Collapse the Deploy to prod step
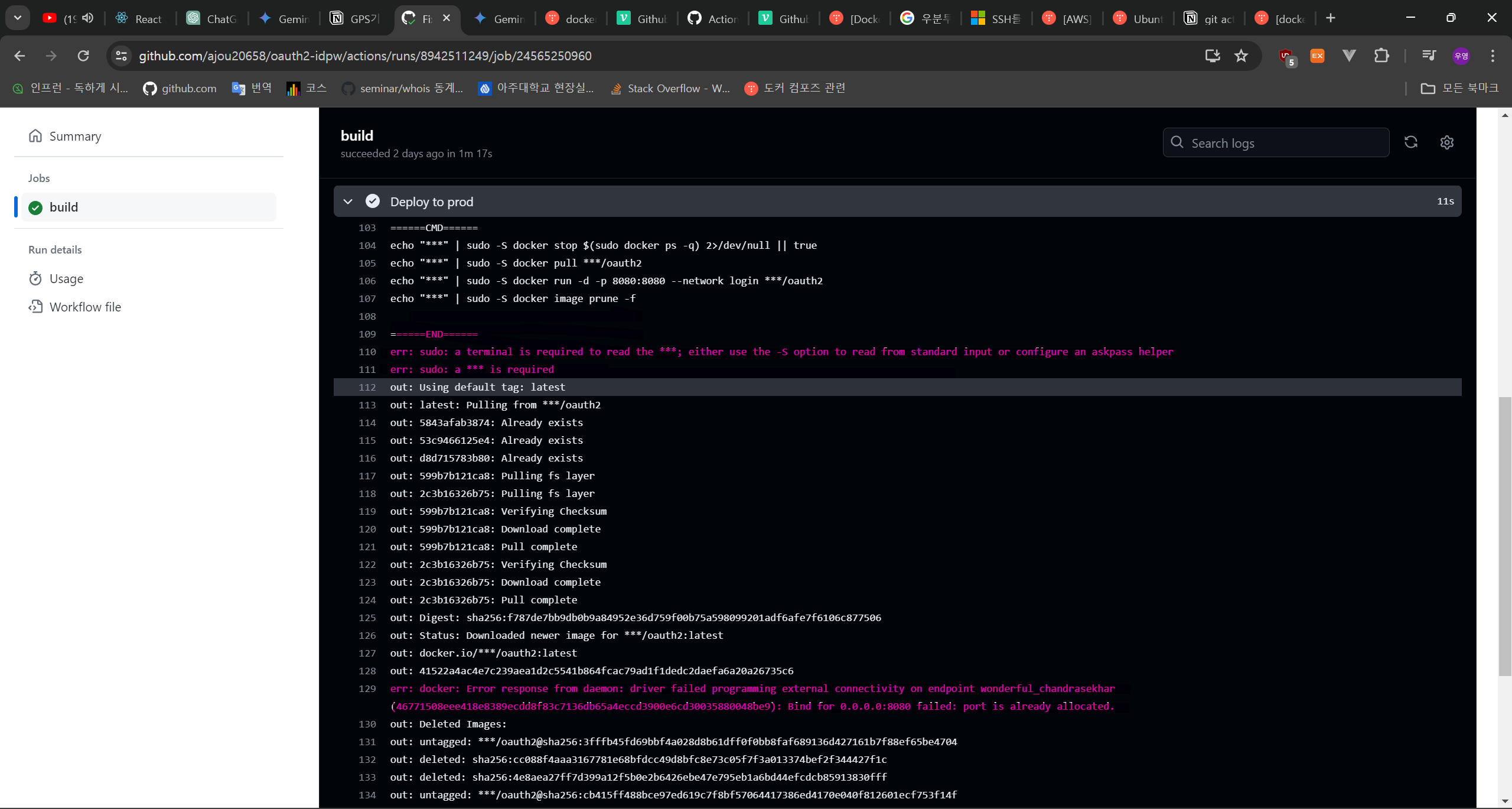Image resolution: width=1512 pixels, height=809 pixels. pos(348,202)
